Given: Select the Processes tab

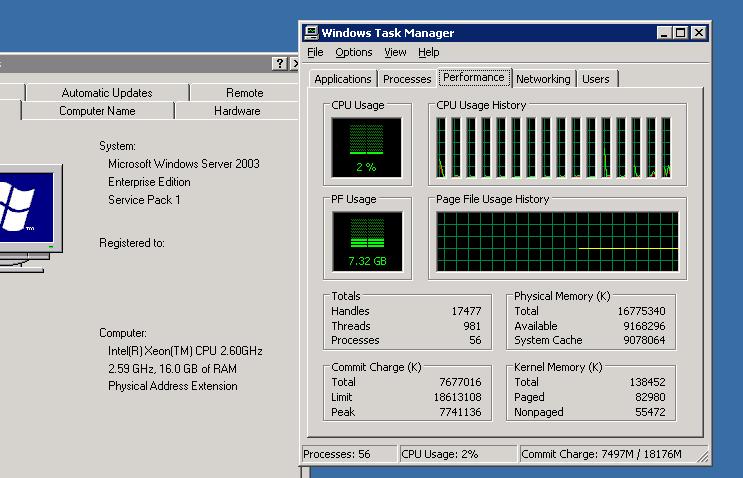Looking at the screenshot, I should [407, 79].
